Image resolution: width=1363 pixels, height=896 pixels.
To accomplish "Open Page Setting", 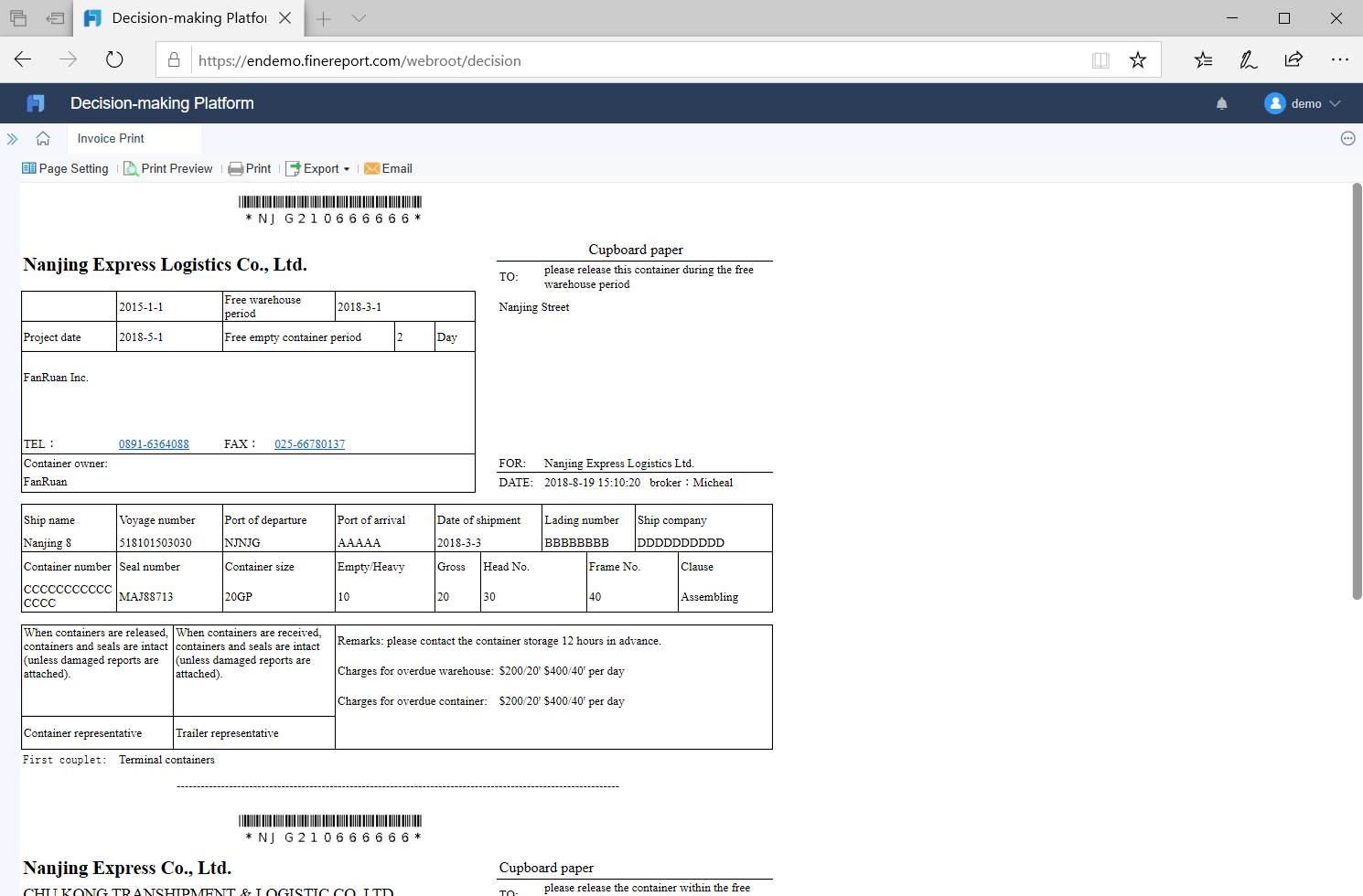I will click(65, 168).
